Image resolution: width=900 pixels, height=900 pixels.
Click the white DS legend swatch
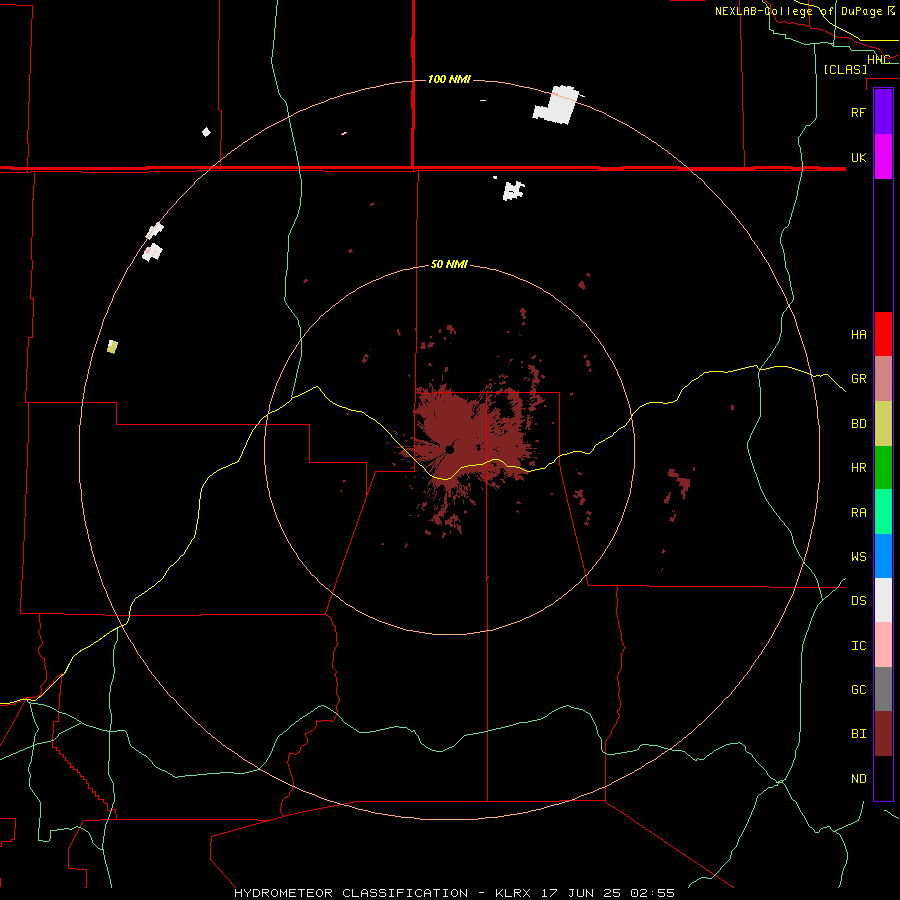[x=883, y=600]
